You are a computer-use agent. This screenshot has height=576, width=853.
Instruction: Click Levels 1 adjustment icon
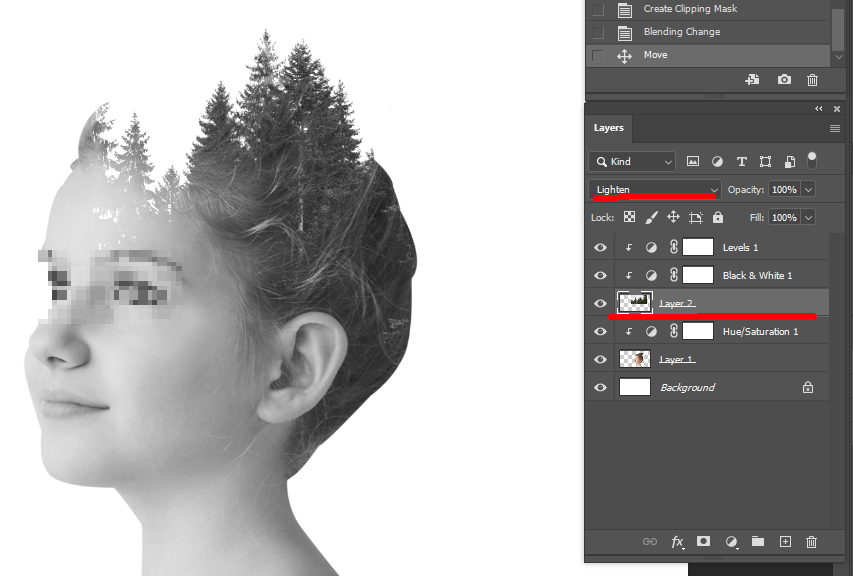[x=651, y=247]
